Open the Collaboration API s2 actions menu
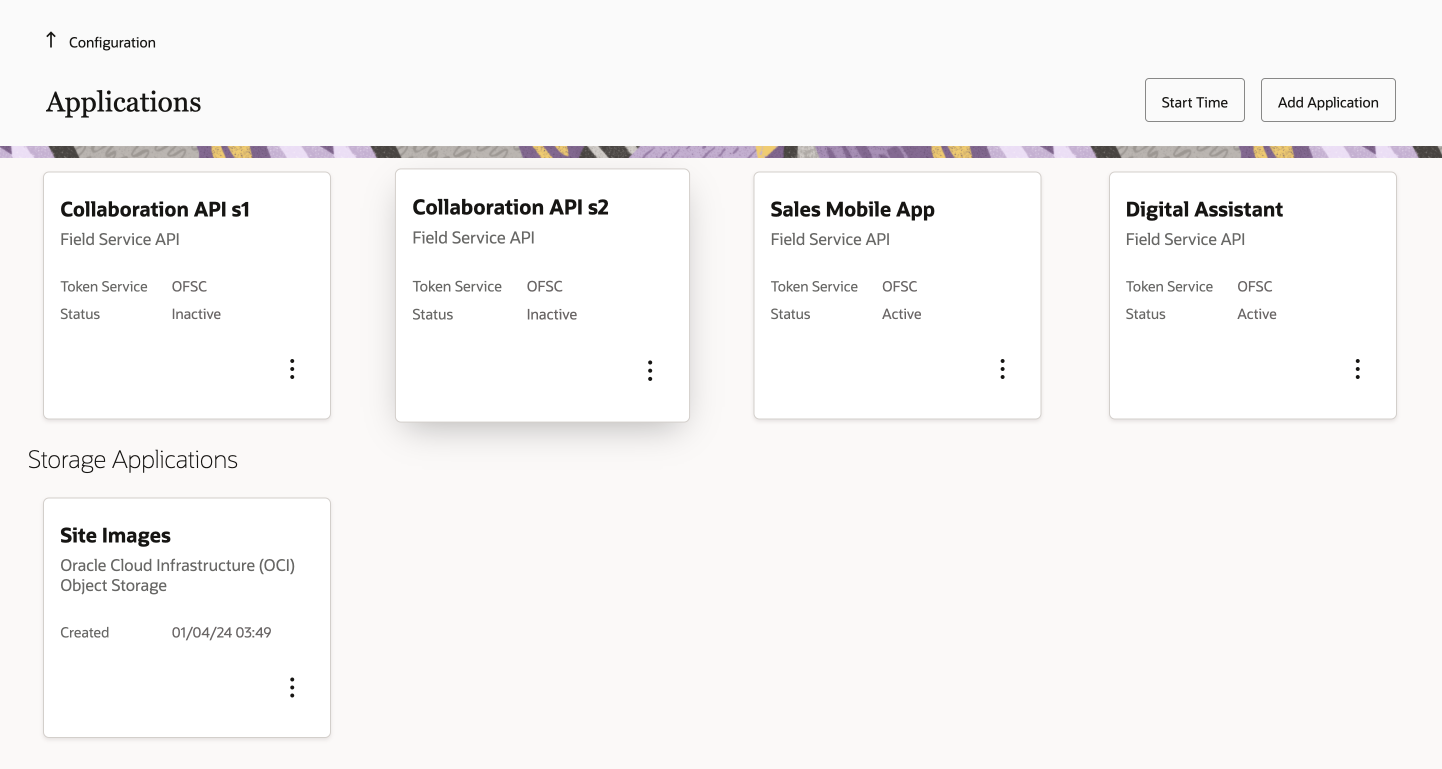The image size is (1442, 769). click(x=650, y=371)
